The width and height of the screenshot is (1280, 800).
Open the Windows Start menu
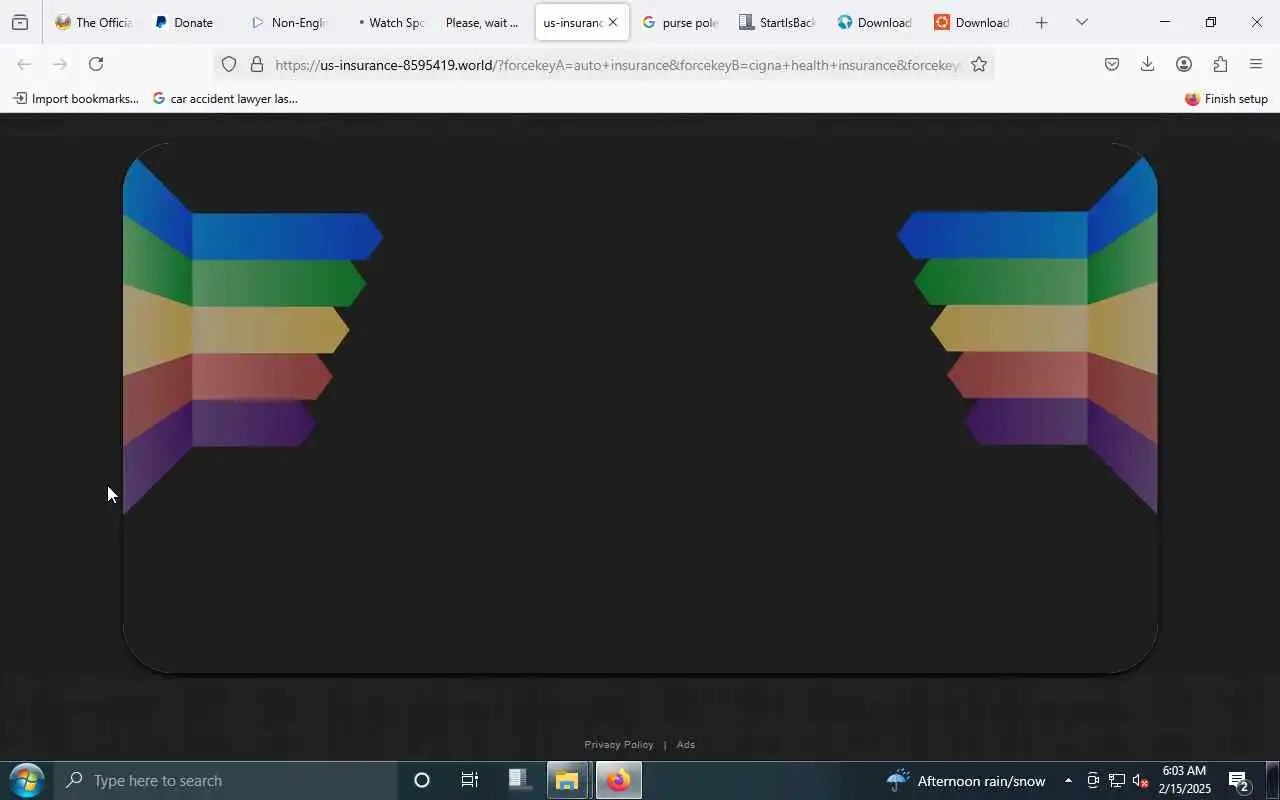pyautogui.click(x=26, y=780)
